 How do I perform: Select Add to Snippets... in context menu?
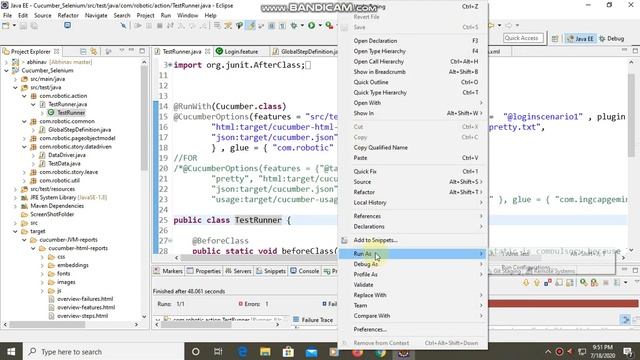412,240
